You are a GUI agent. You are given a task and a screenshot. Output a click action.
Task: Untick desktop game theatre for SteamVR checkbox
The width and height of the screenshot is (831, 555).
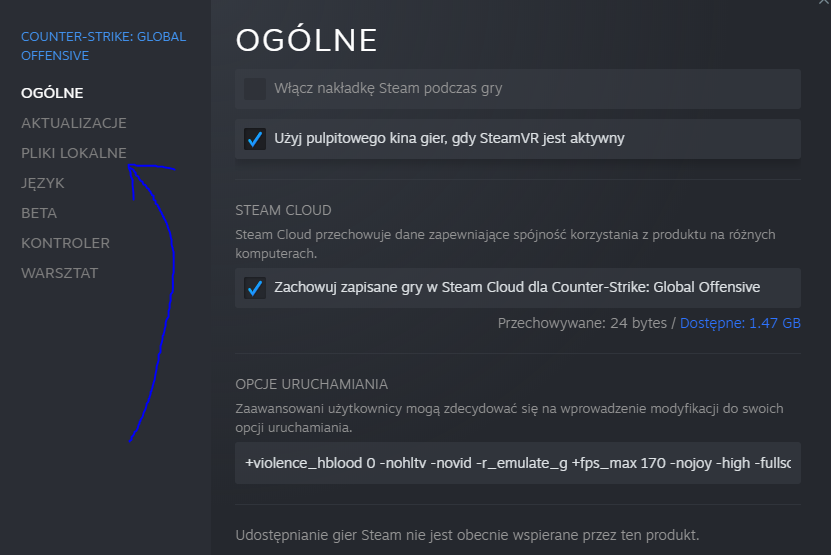pos(255,139)
